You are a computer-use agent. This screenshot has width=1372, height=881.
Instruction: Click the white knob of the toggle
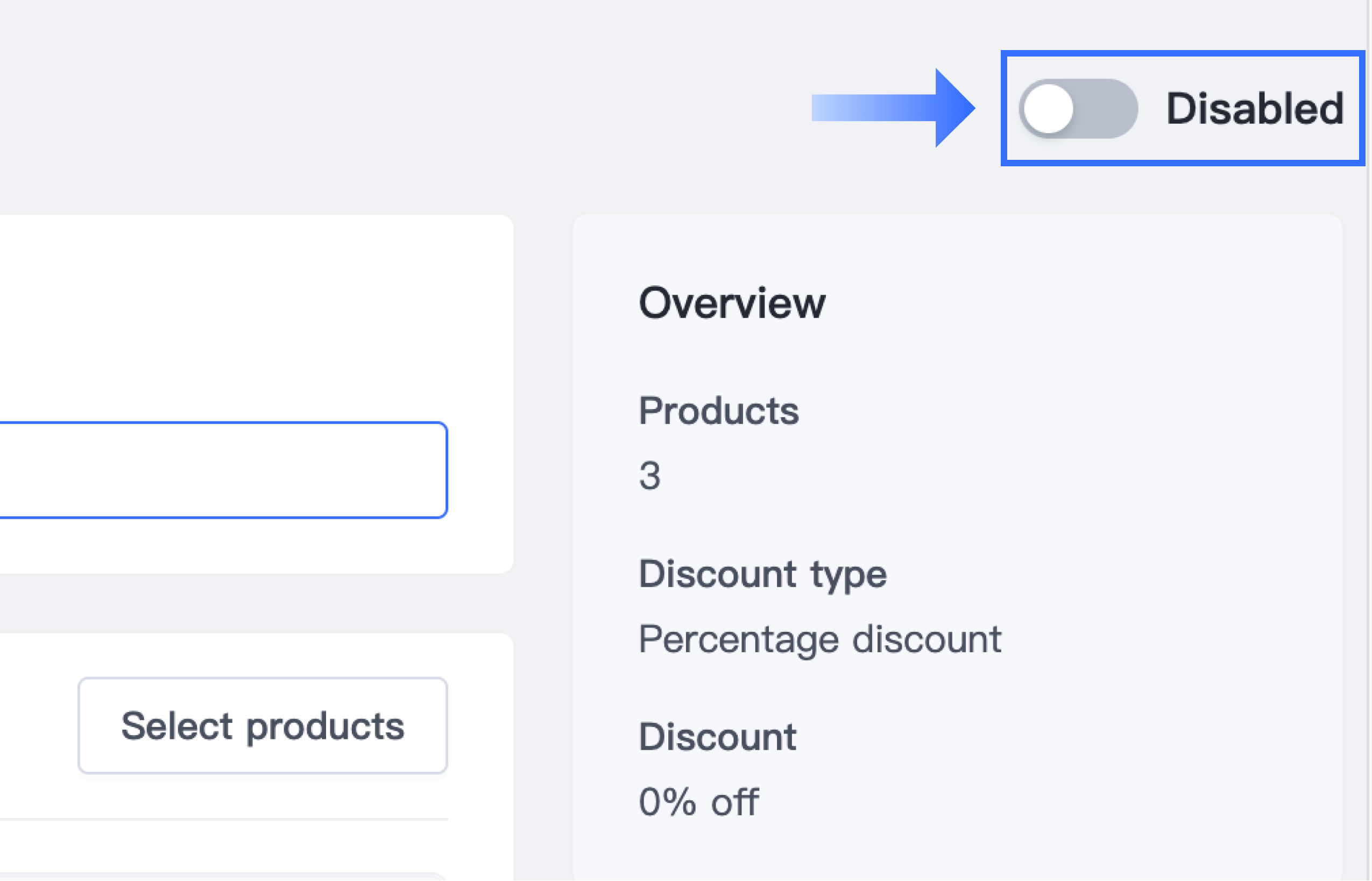[1048, 109]
